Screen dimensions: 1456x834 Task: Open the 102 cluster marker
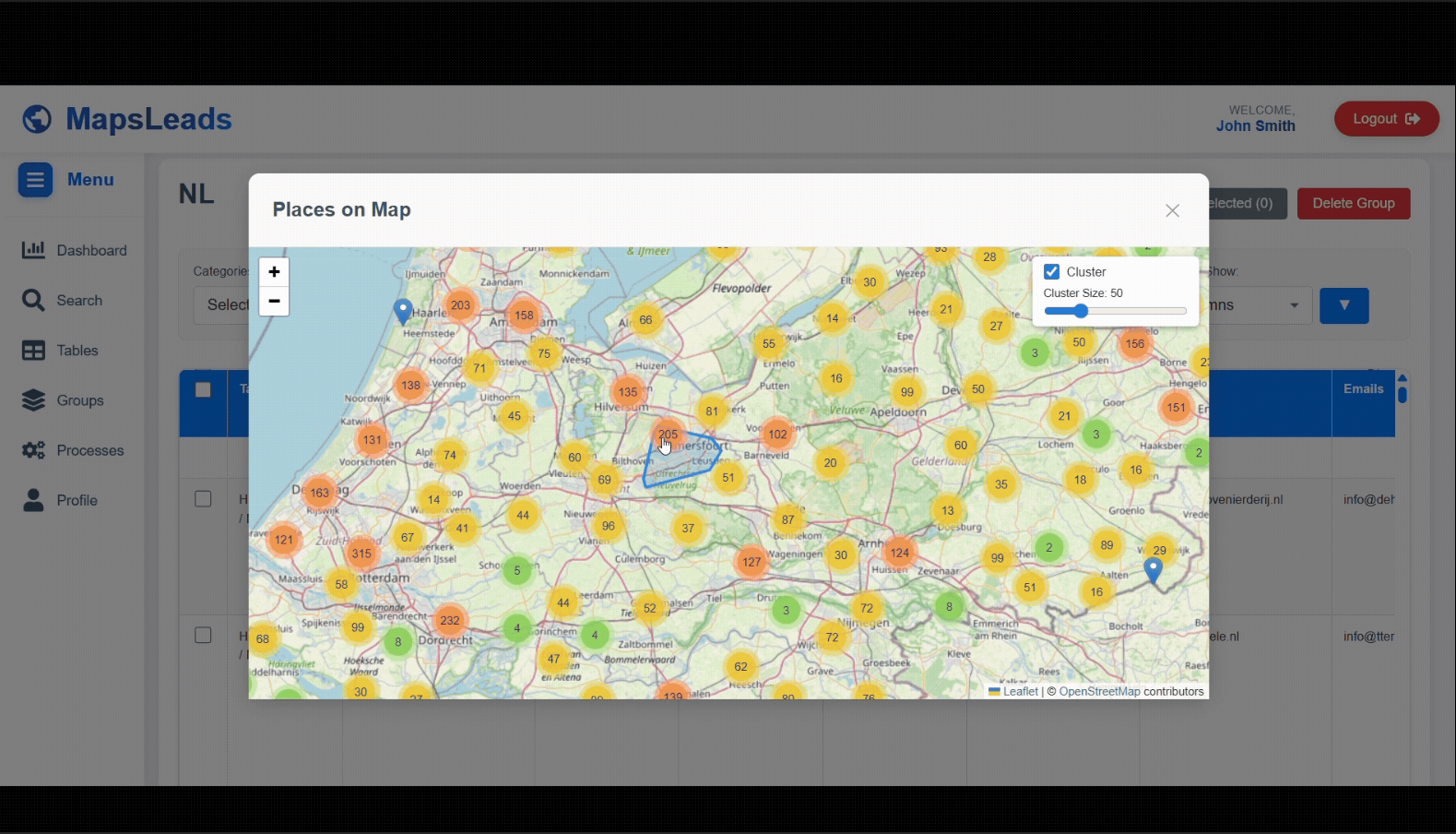coord(777,435)
